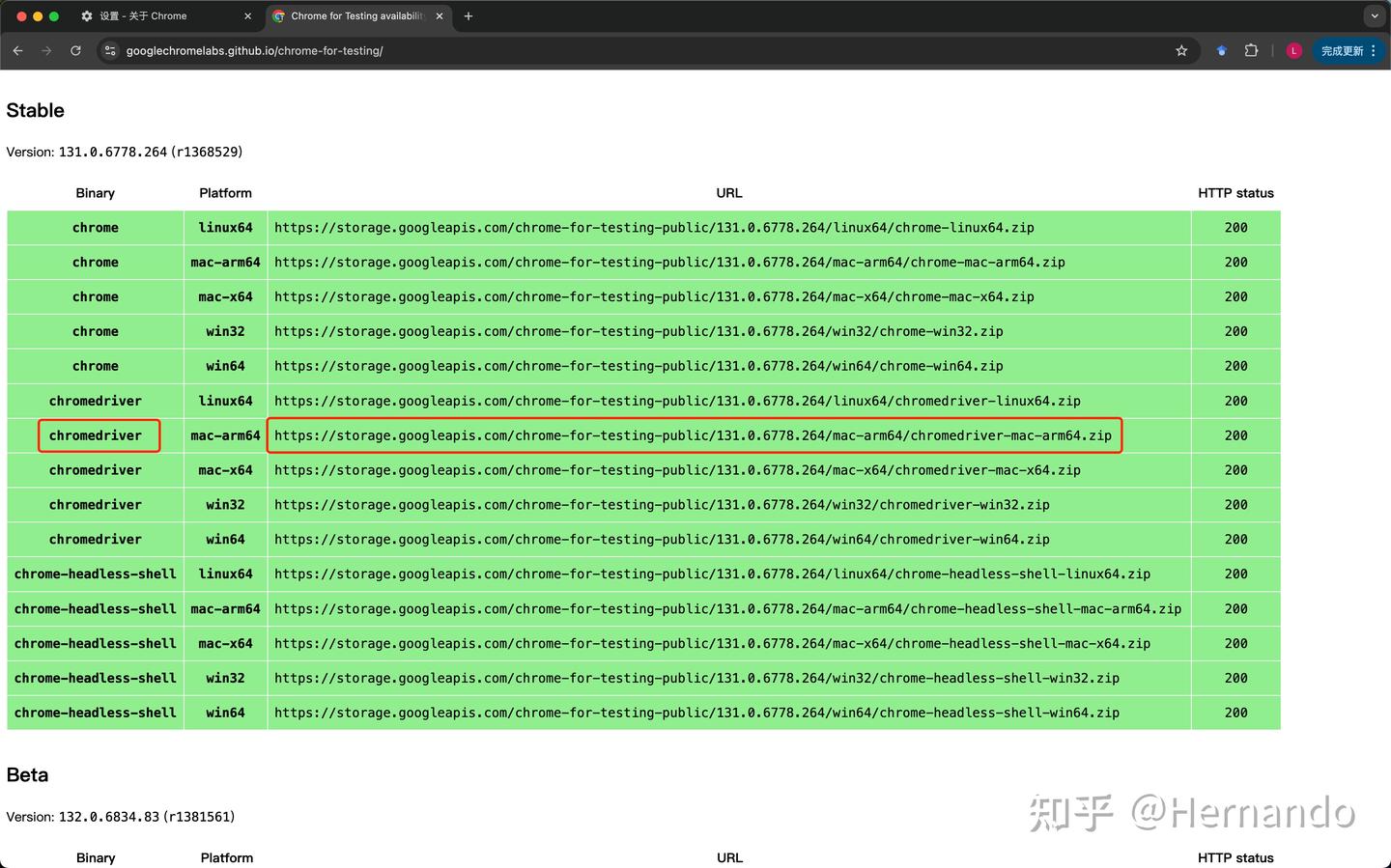
Task: Click the Stable table Platform column header
Action: tap(225, 193)
